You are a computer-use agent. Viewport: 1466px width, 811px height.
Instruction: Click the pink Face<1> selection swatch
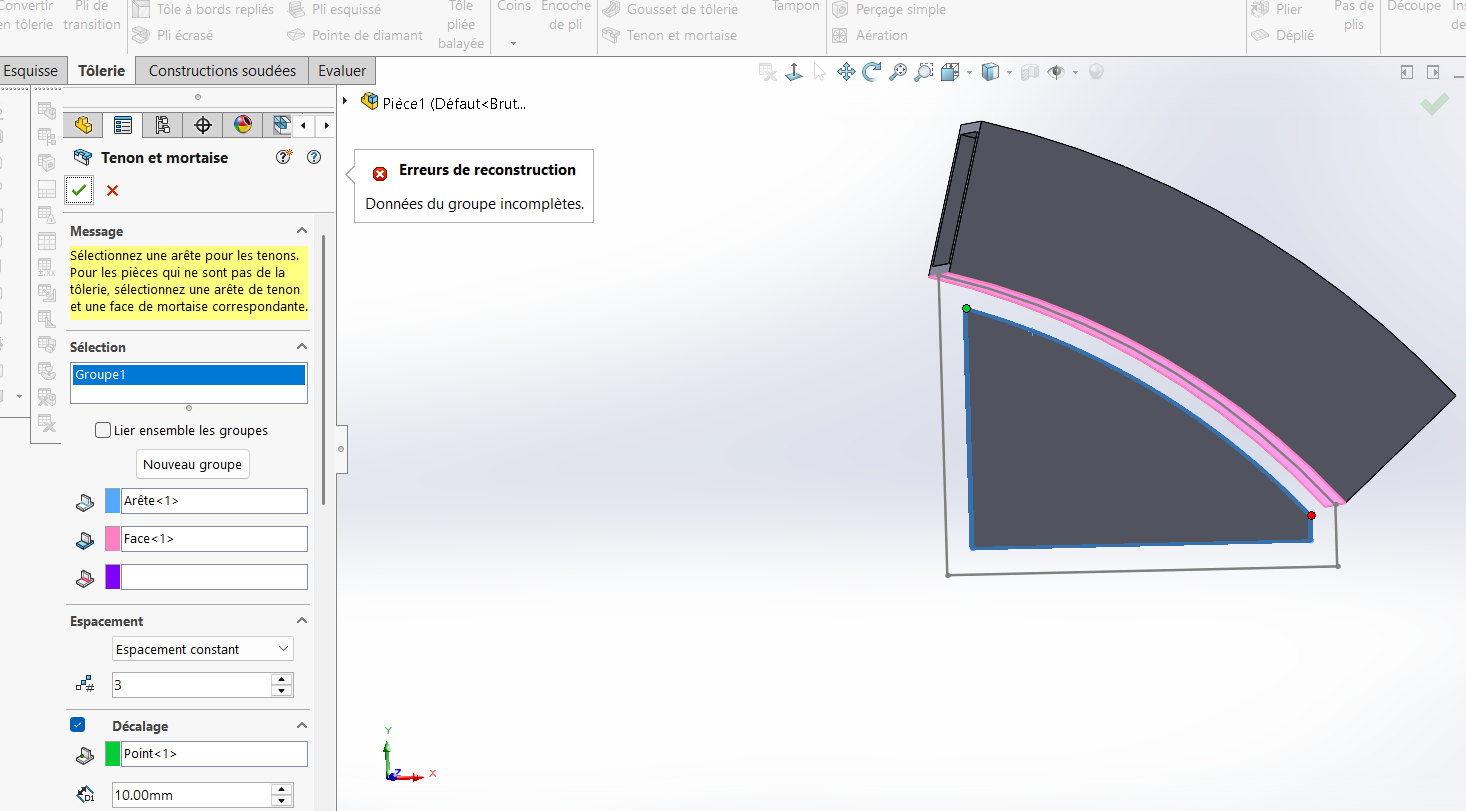click(113, 539)
